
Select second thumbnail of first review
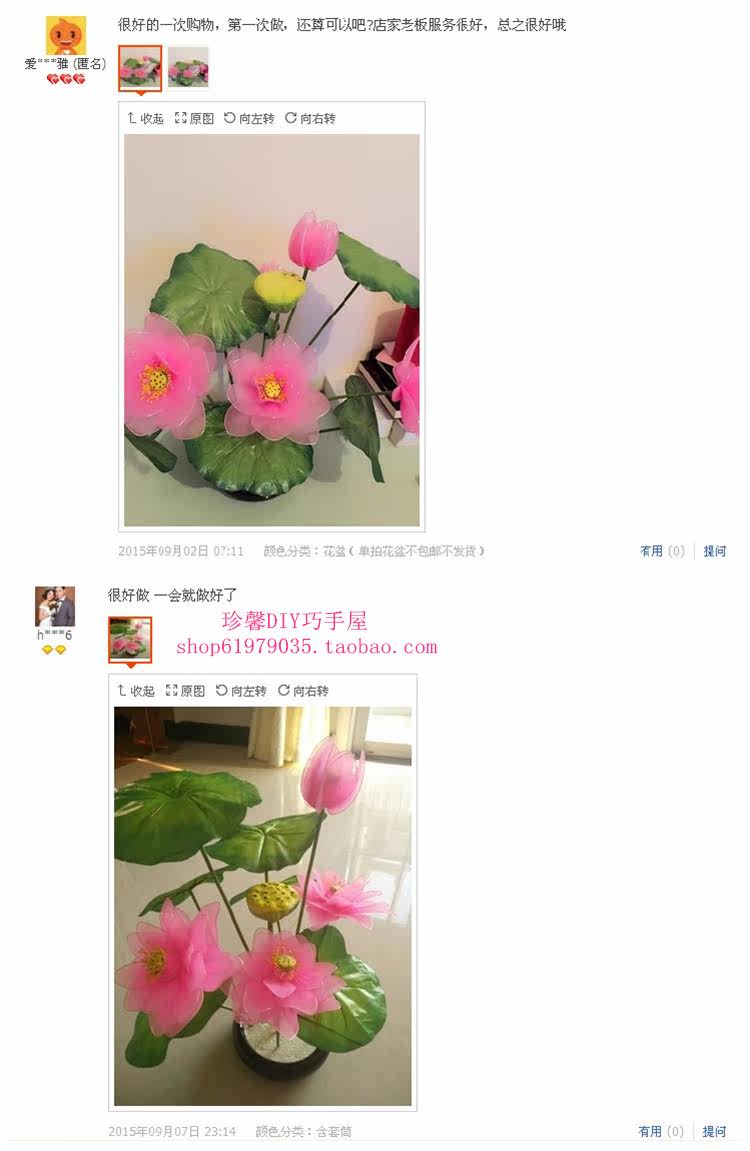[188, 68]
